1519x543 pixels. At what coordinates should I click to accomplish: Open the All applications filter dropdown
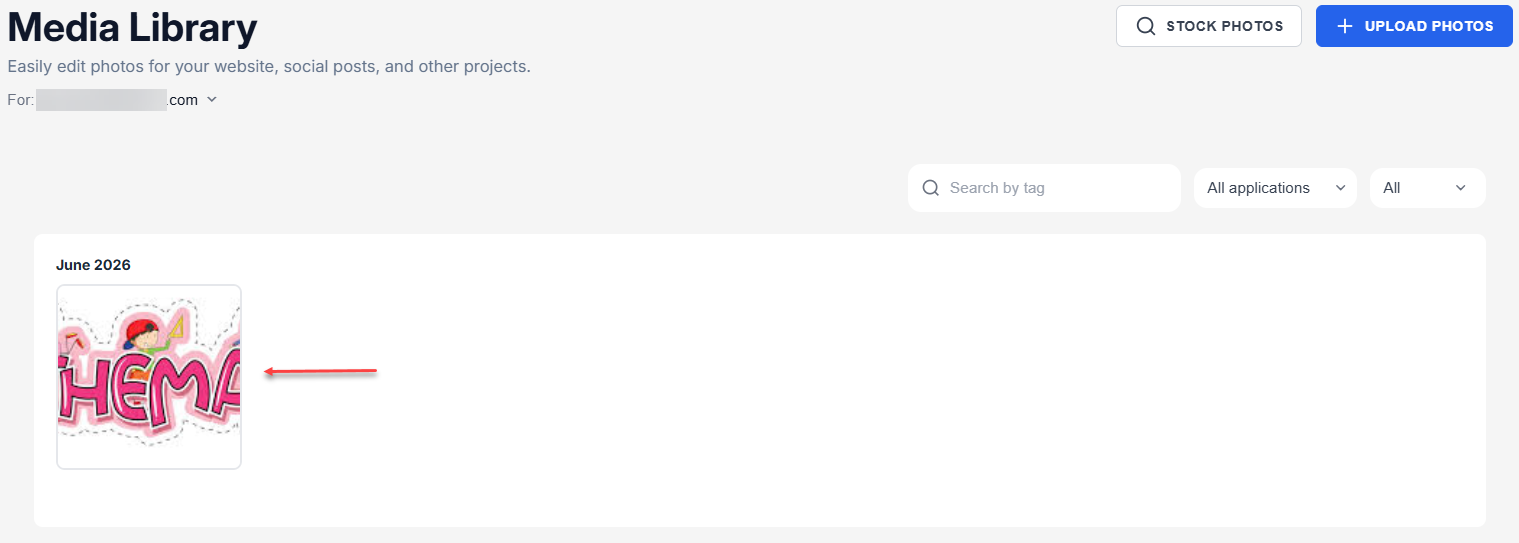click(1275, 188)
